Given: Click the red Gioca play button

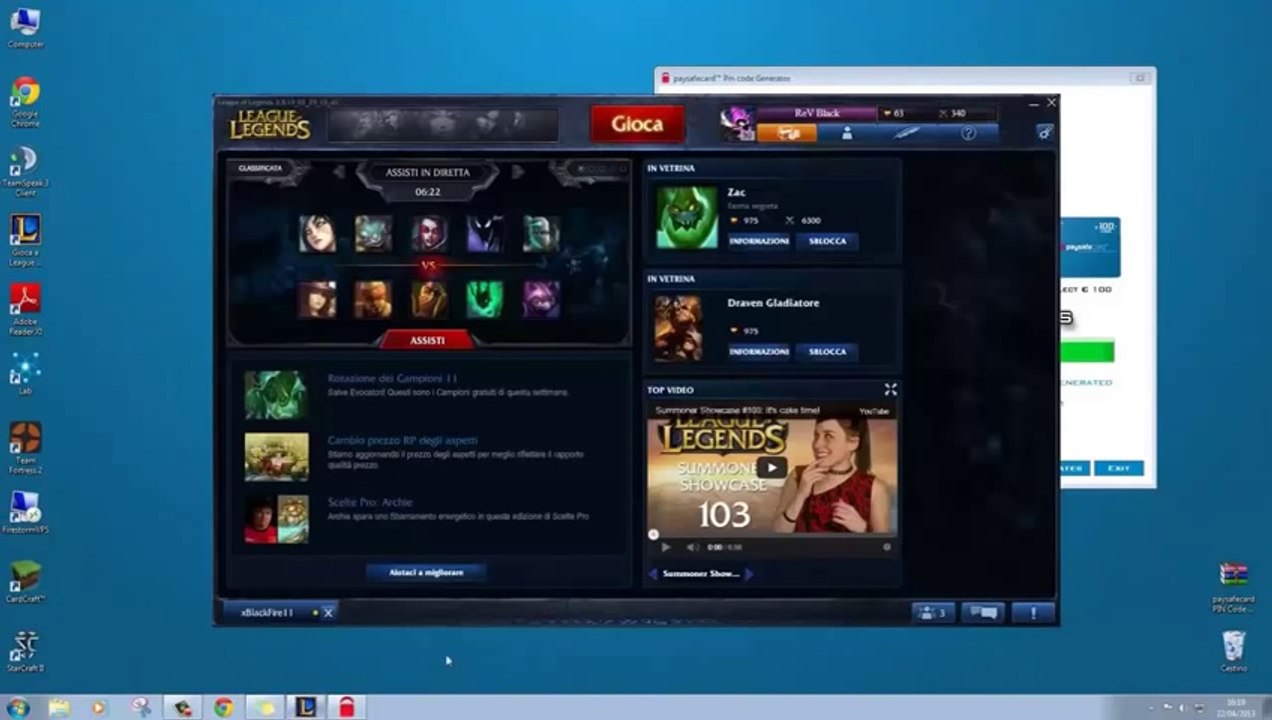Looking at the screenshot, I should point(637,124).
